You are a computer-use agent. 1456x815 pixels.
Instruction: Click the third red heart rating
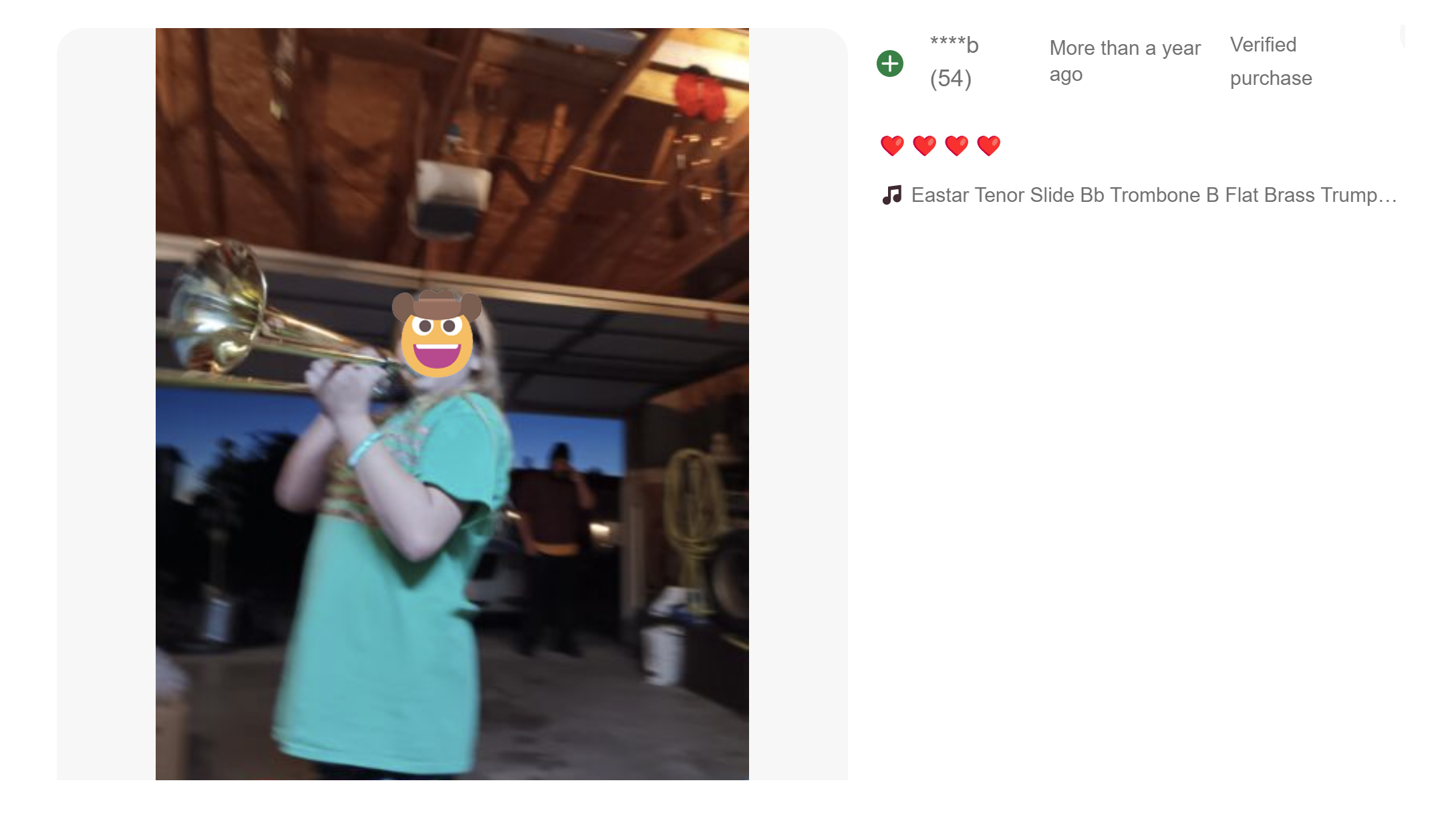(x=956, y=145)
